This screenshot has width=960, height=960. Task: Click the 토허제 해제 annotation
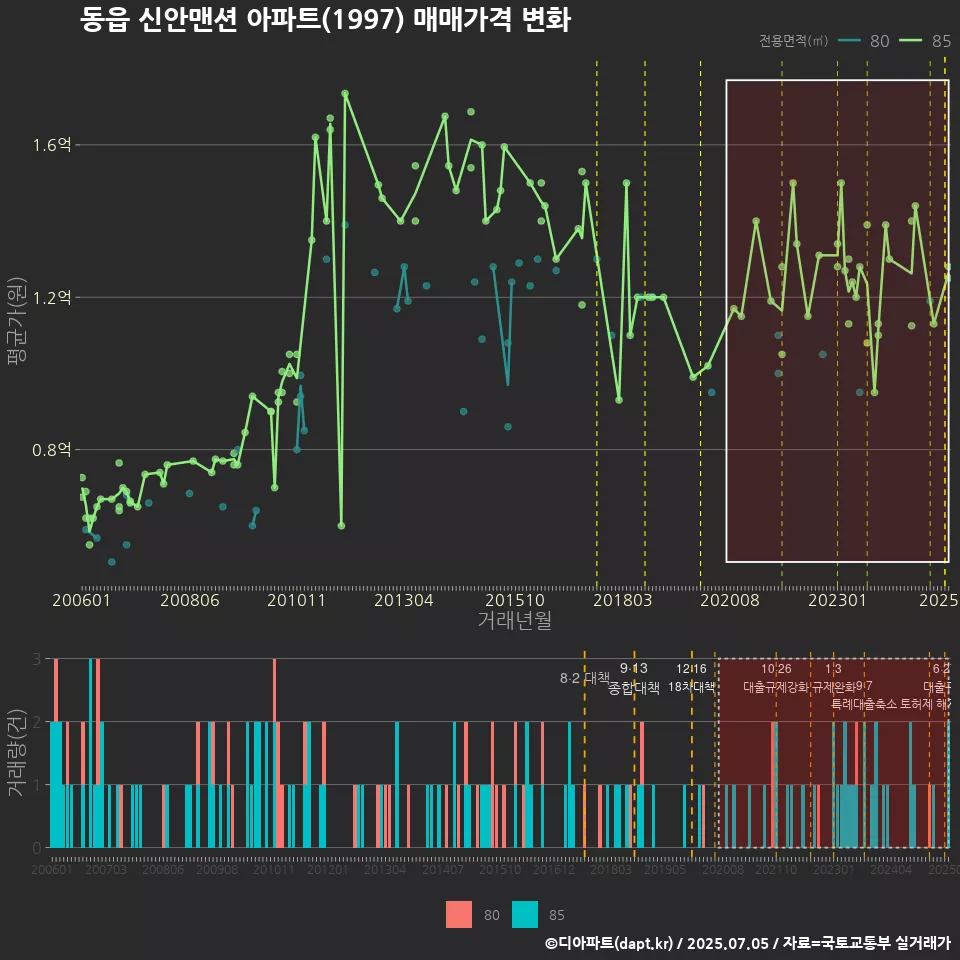tap(926, 704)
